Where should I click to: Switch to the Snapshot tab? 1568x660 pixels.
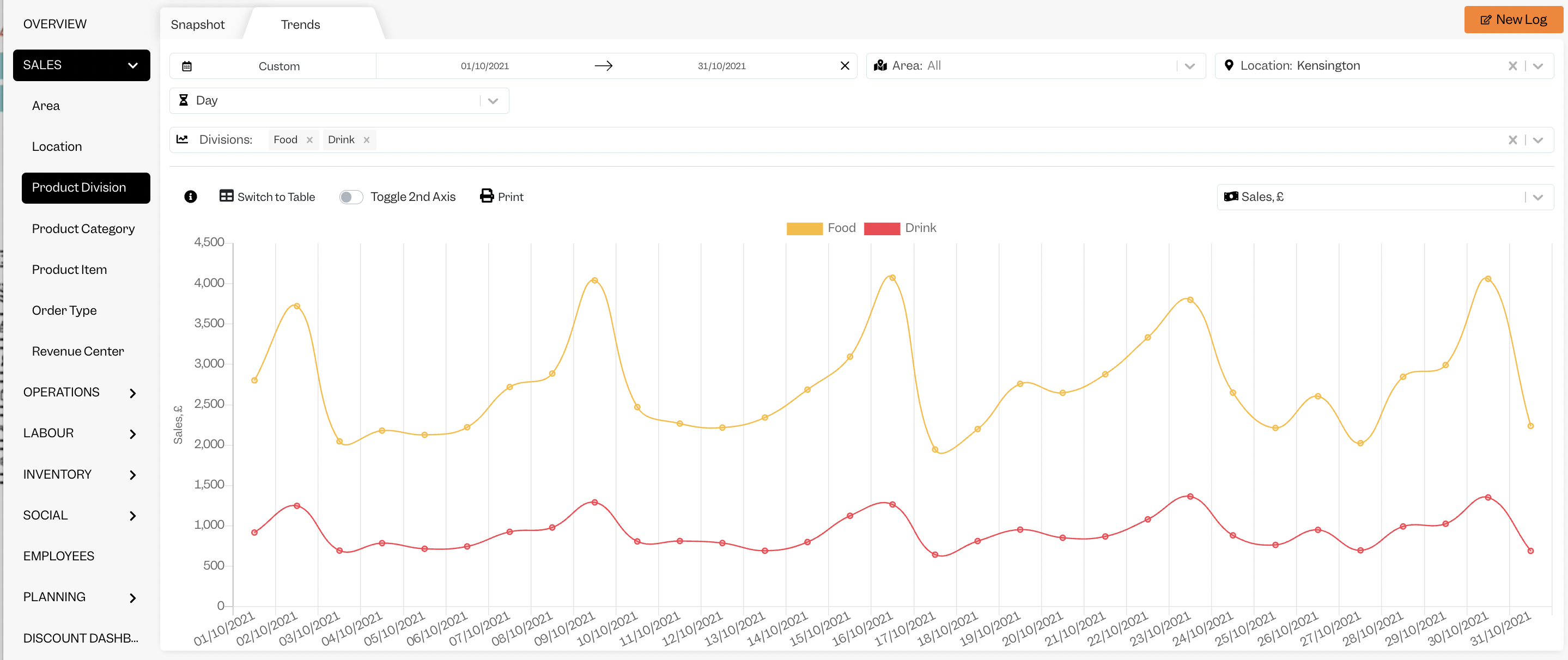point(198,25)
